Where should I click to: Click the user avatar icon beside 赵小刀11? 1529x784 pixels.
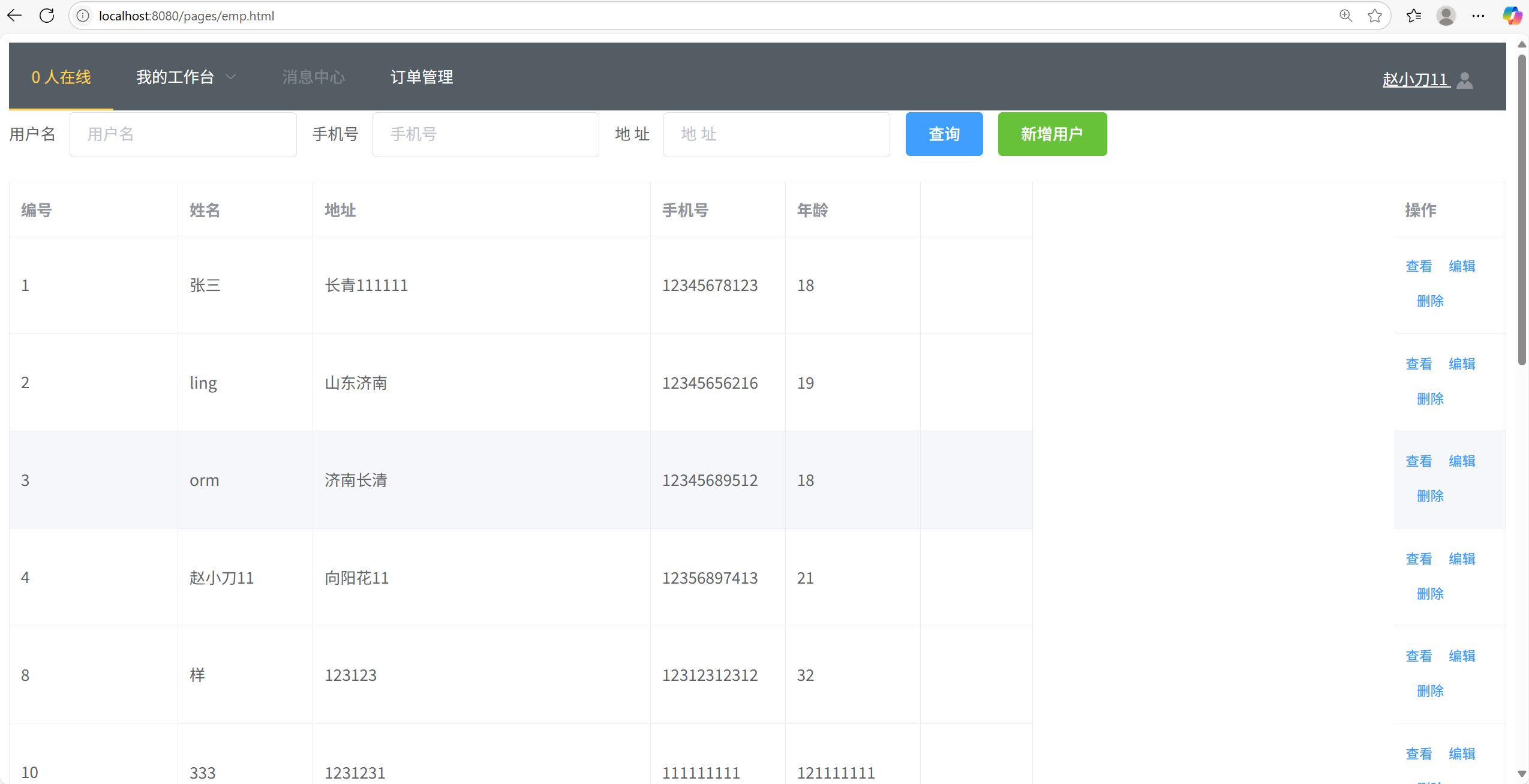1465,80
